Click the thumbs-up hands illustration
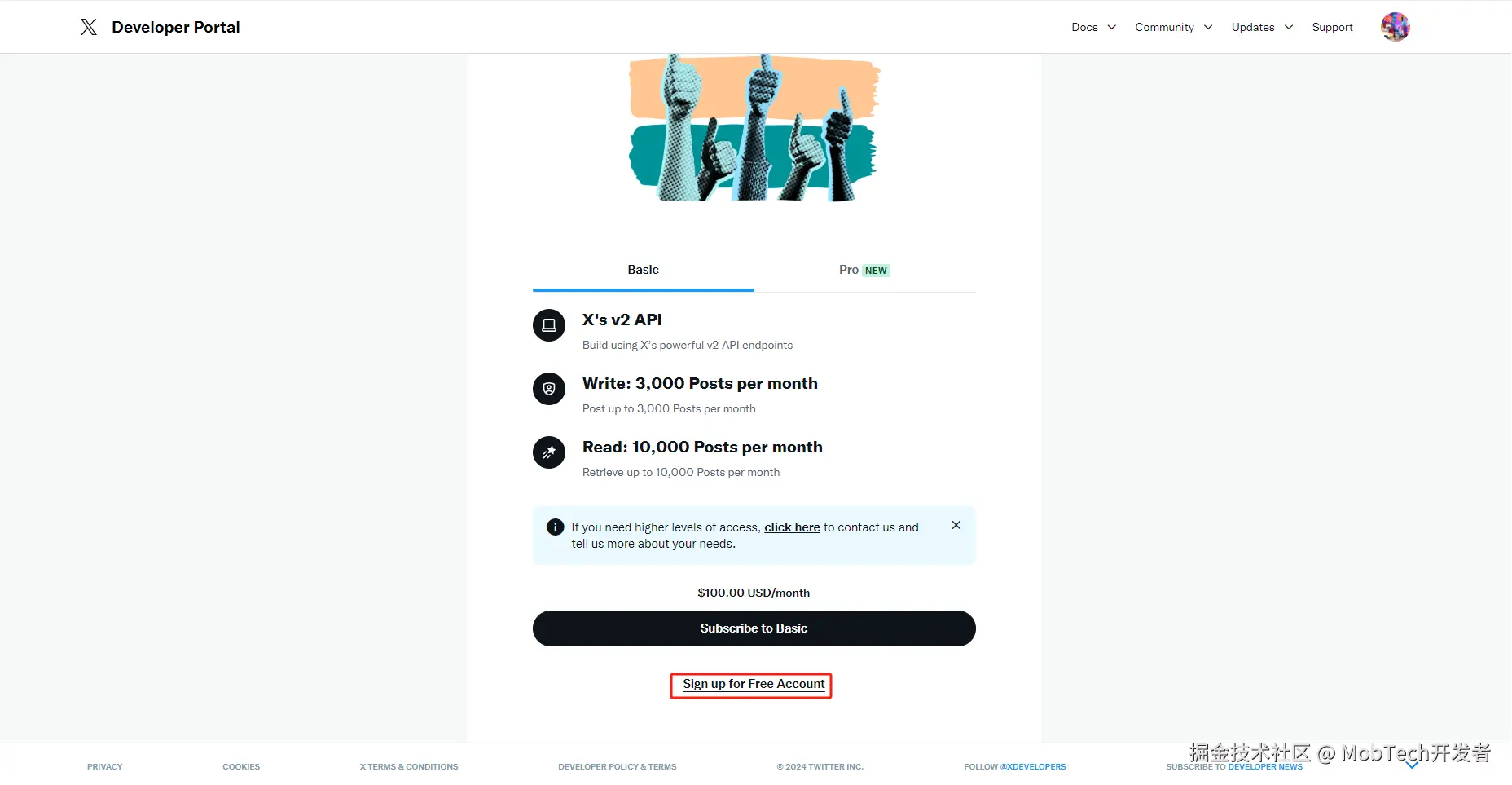This screenshot has height=785, width=1512. click(754, 129)
